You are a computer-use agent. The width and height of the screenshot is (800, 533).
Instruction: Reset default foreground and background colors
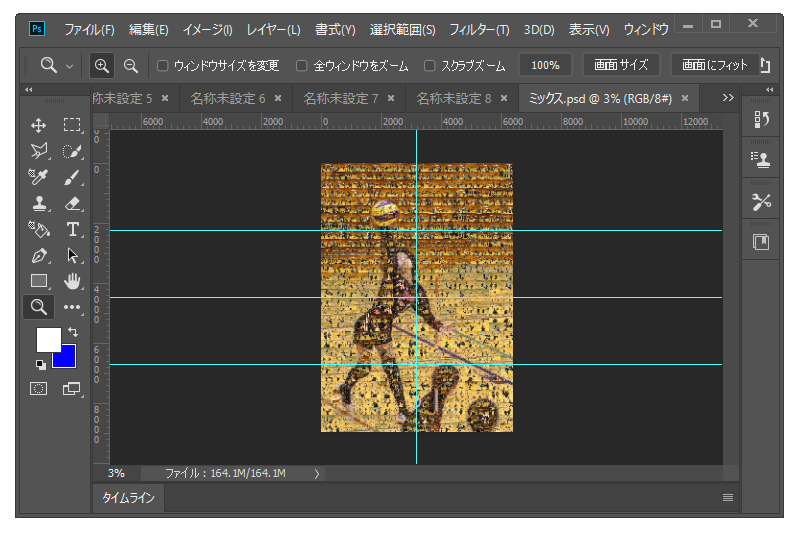(40, 364)
